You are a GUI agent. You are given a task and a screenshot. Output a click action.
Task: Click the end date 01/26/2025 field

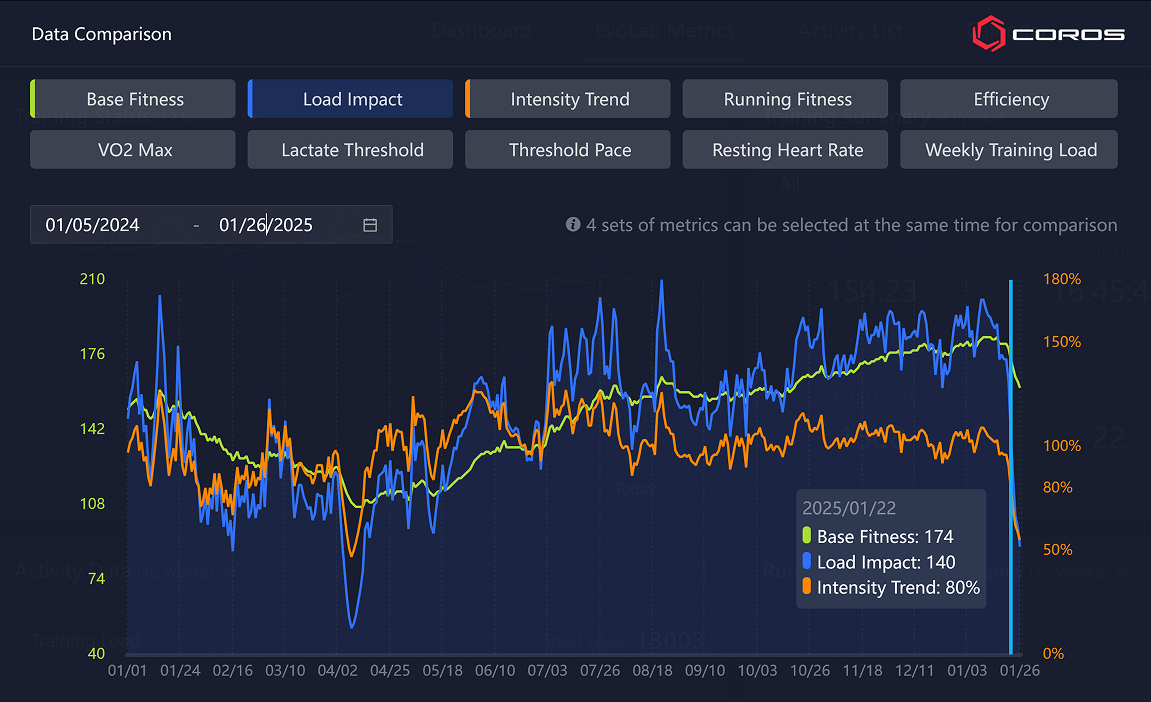[266, 225]
